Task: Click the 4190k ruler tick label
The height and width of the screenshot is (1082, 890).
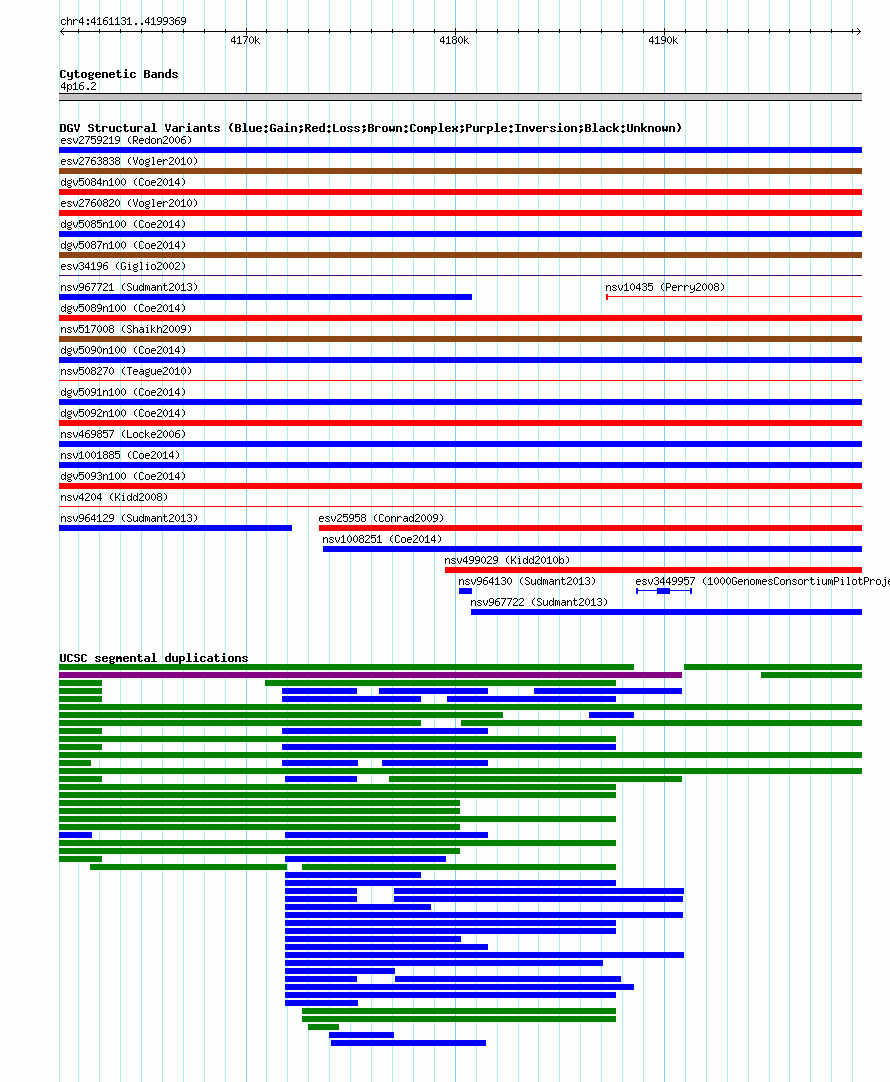Action: tap(663, 41)
